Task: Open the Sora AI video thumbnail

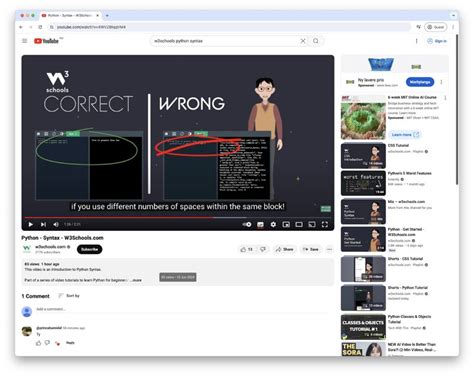Action: point(363,349)
